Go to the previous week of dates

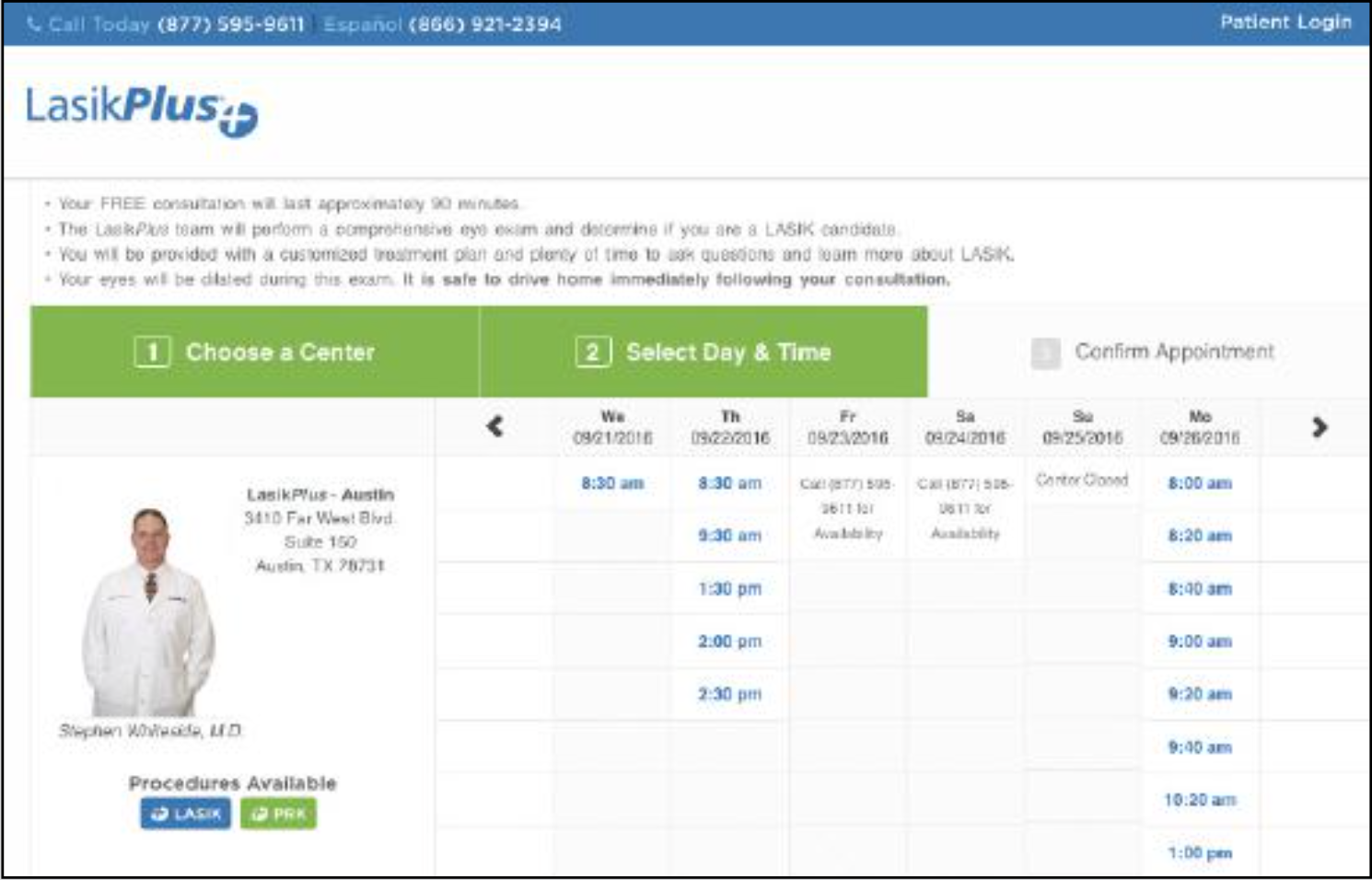pos(494,426)
